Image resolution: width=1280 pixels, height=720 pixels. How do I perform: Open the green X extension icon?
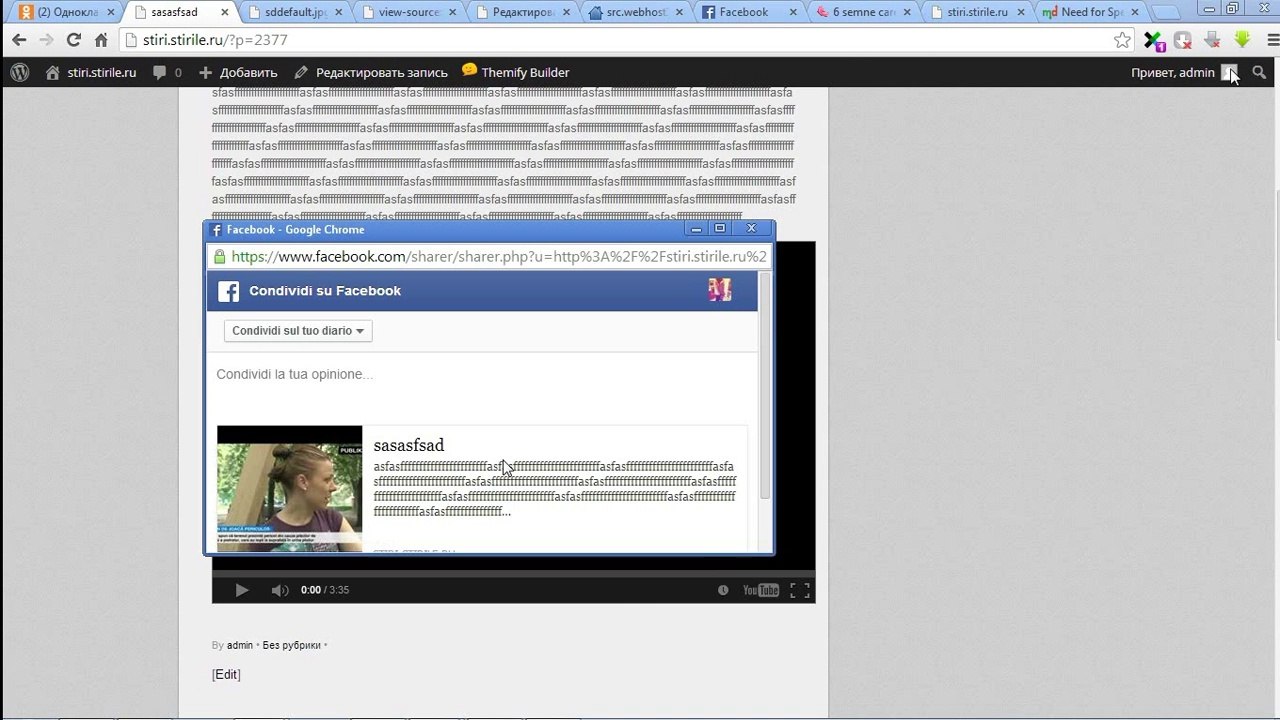1153,41
